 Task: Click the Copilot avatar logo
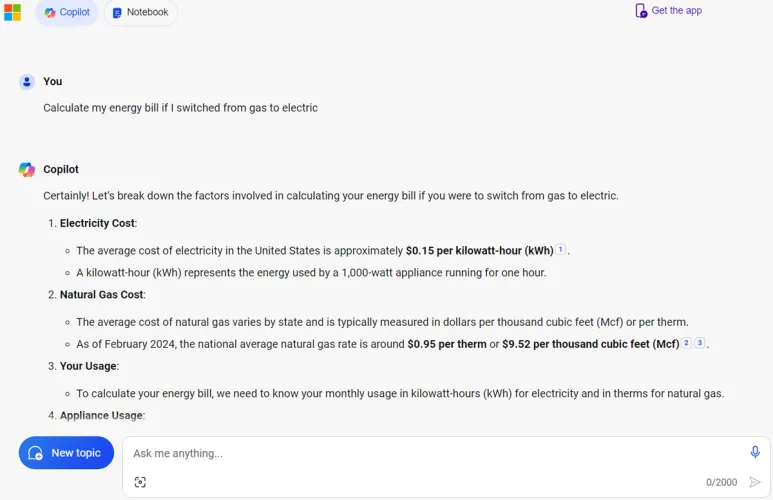click(x=27, y=170)
